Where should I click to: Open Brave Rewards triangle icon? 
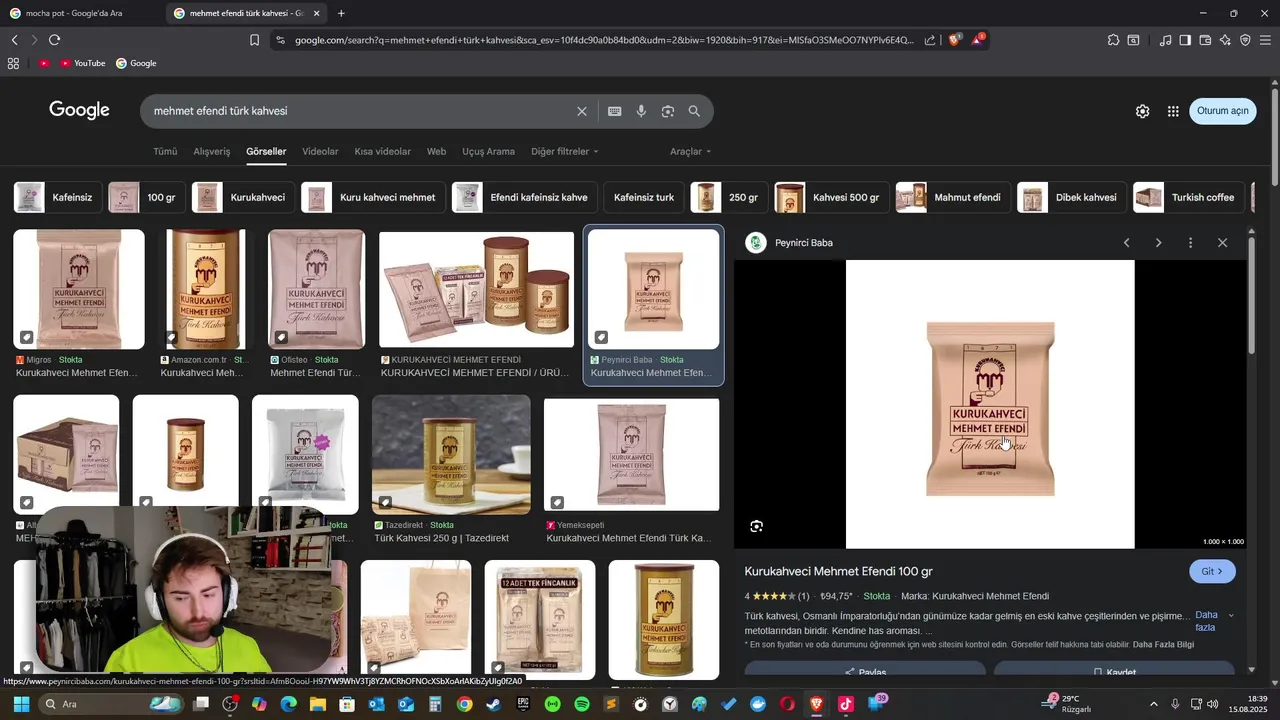978,40
